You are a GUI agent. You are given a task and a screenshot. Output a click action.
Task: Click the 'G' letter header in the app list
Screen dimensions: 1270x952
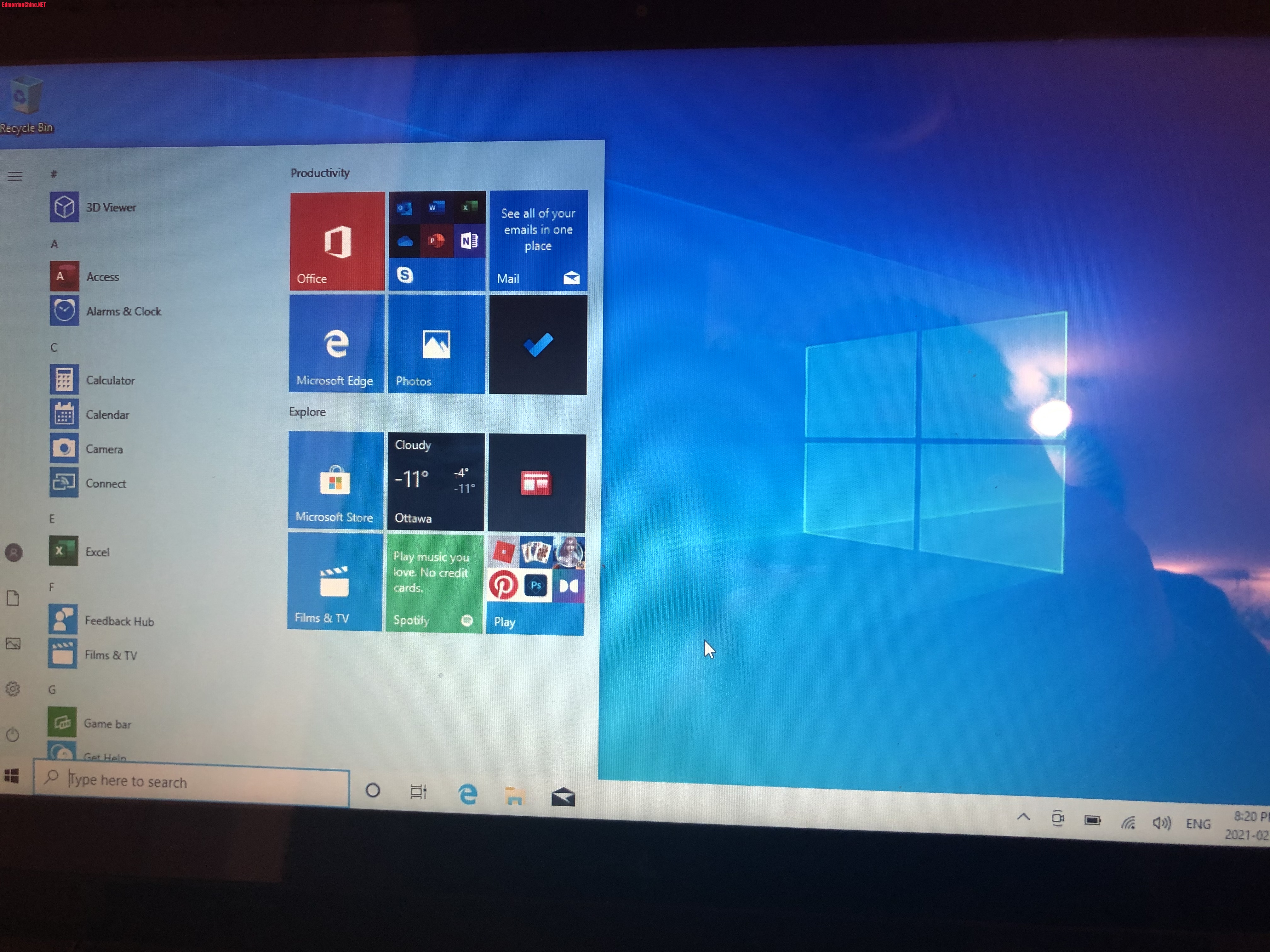pos(52,690)
